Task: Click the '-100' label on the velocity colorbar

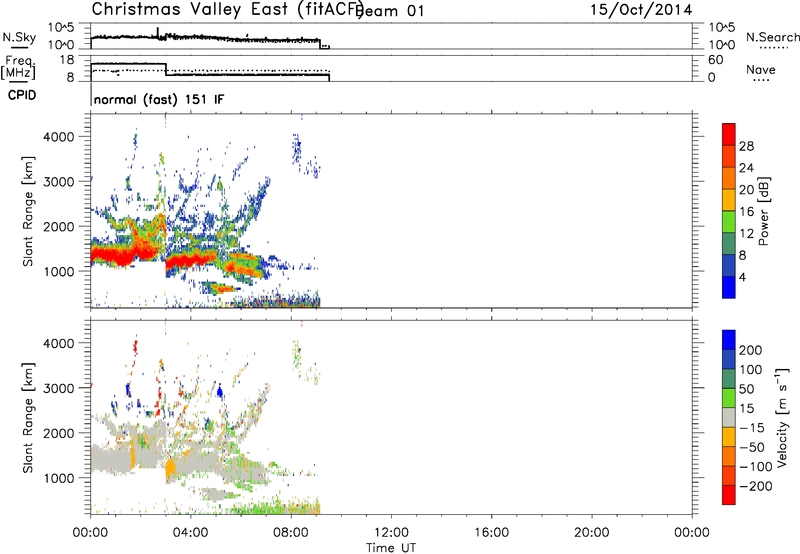Action: coord(756,467)
